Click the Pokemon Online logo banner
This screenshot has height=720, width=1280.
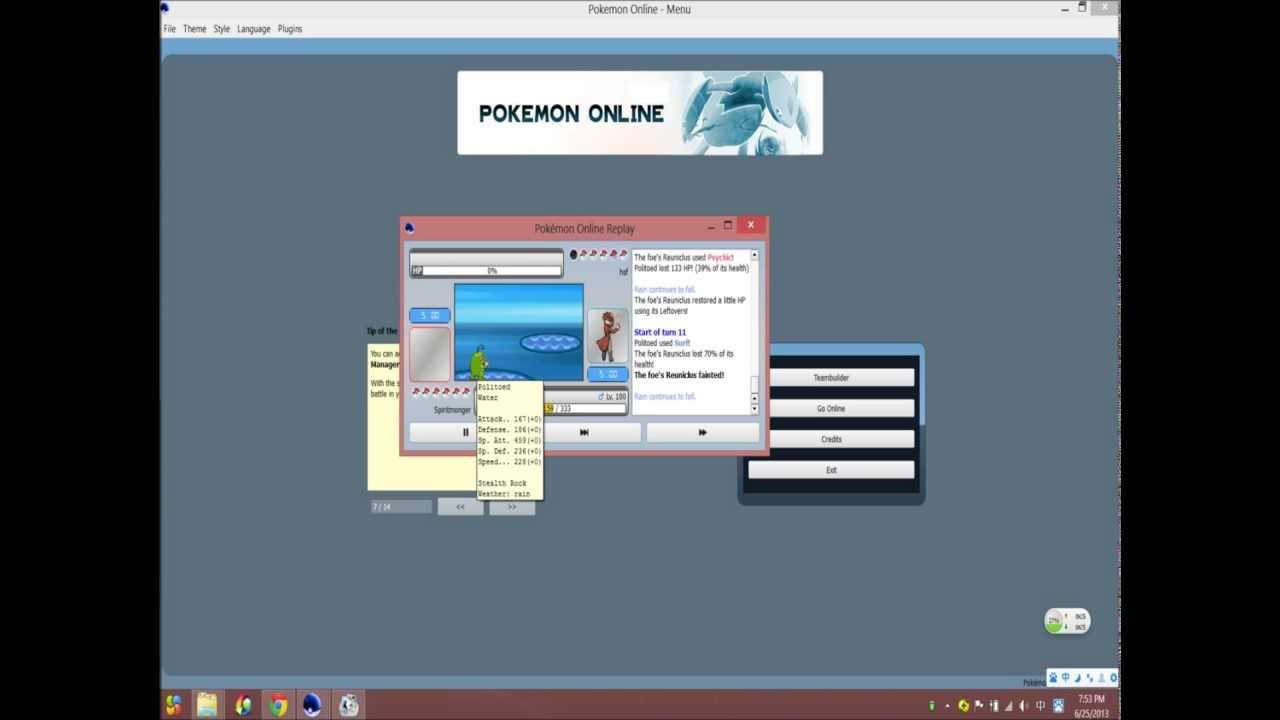point(640,113)
